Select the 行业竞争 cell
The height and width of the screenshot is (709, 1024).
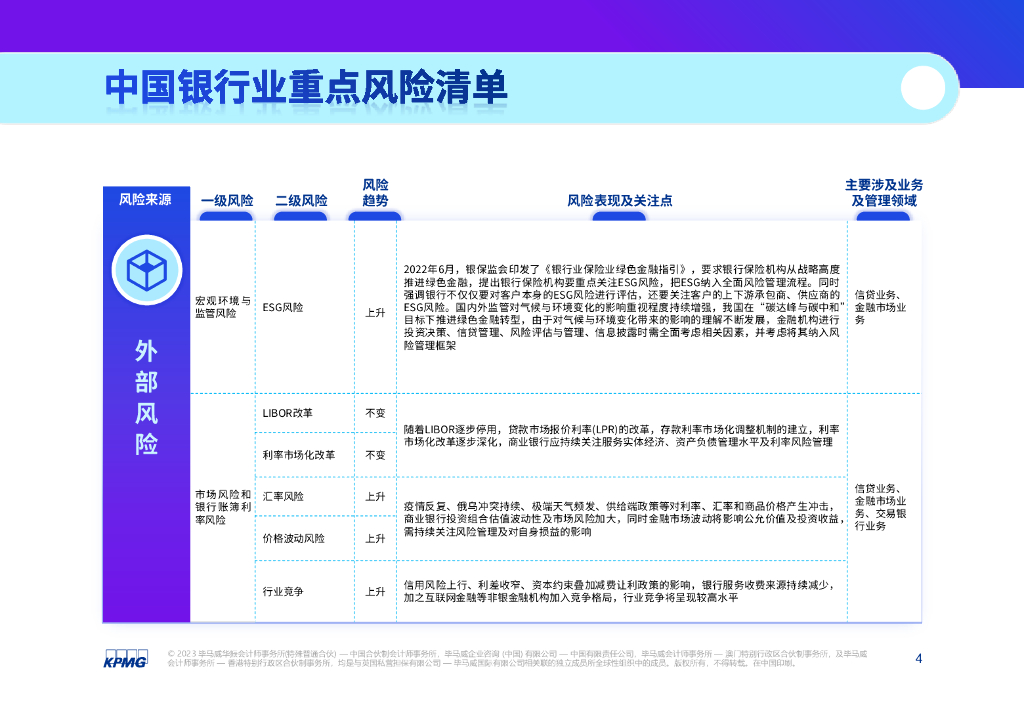283,591
